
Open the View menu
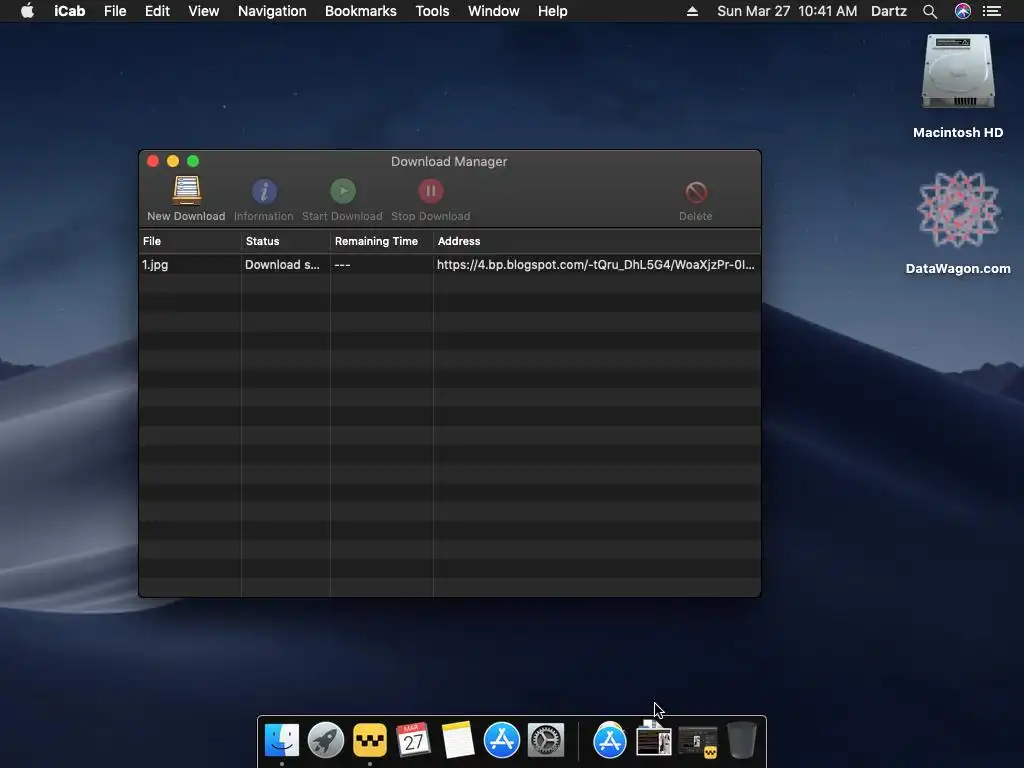tap(204, 11)
